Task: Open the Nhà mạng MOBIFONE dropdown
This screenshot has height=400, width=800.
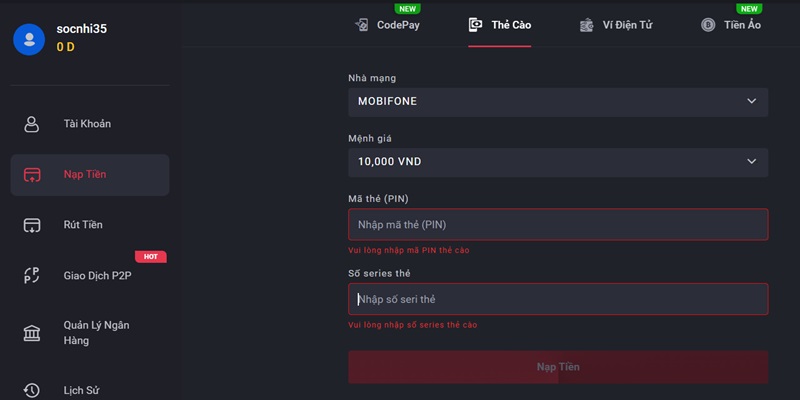Action: [558, 102]
